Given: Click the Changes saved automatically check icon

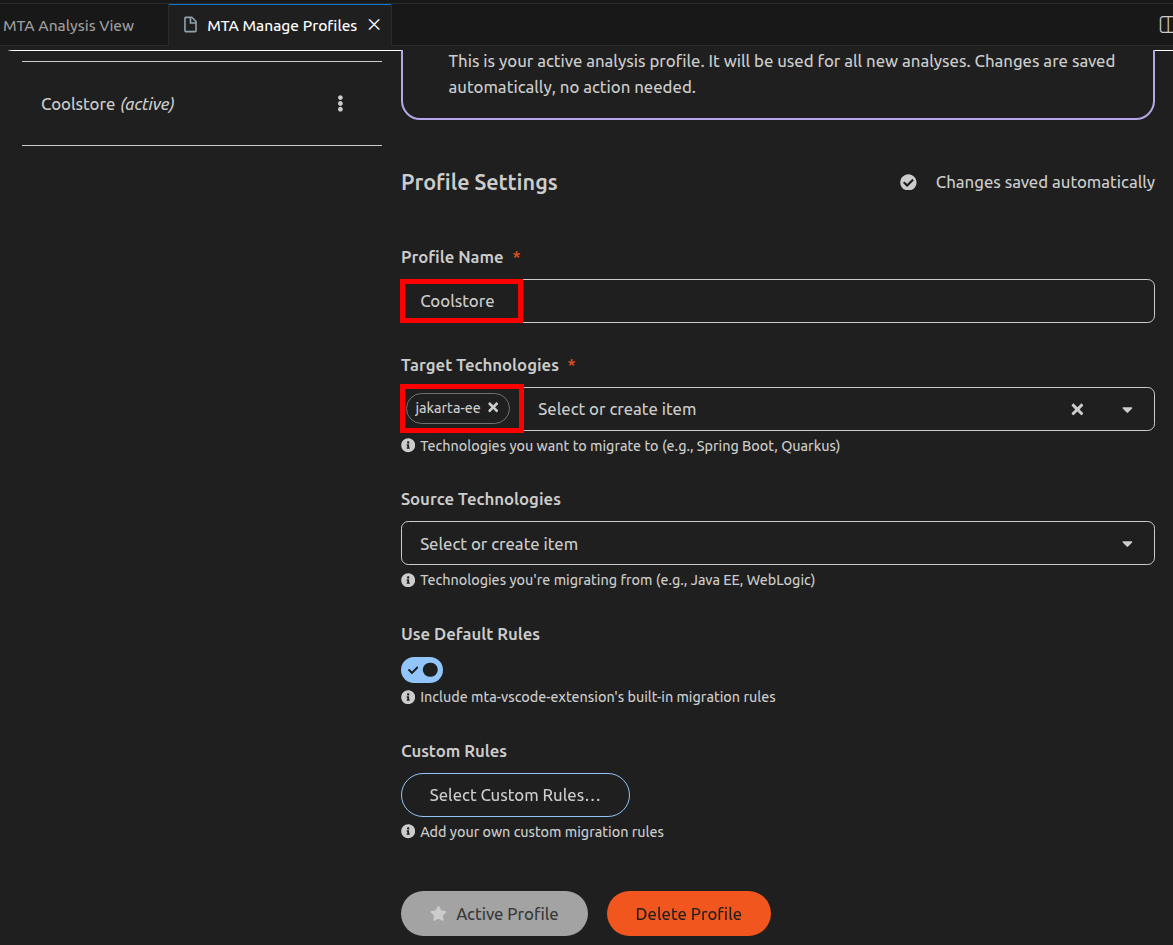Looking at the screenshot, I should 908,183.
